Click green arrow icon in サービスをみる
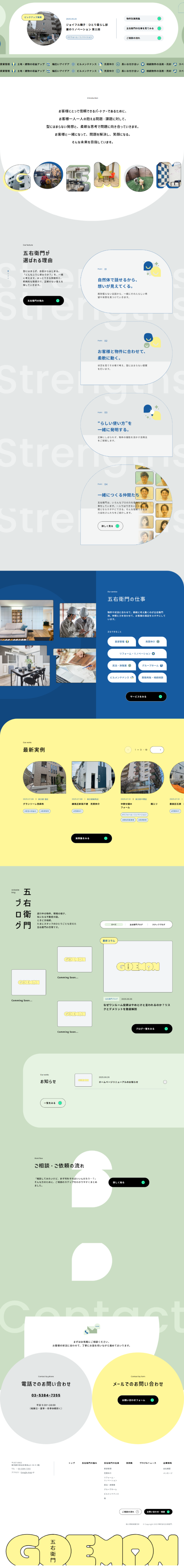Viewport: 184px width, 1568px height. (x=160, y=696)
